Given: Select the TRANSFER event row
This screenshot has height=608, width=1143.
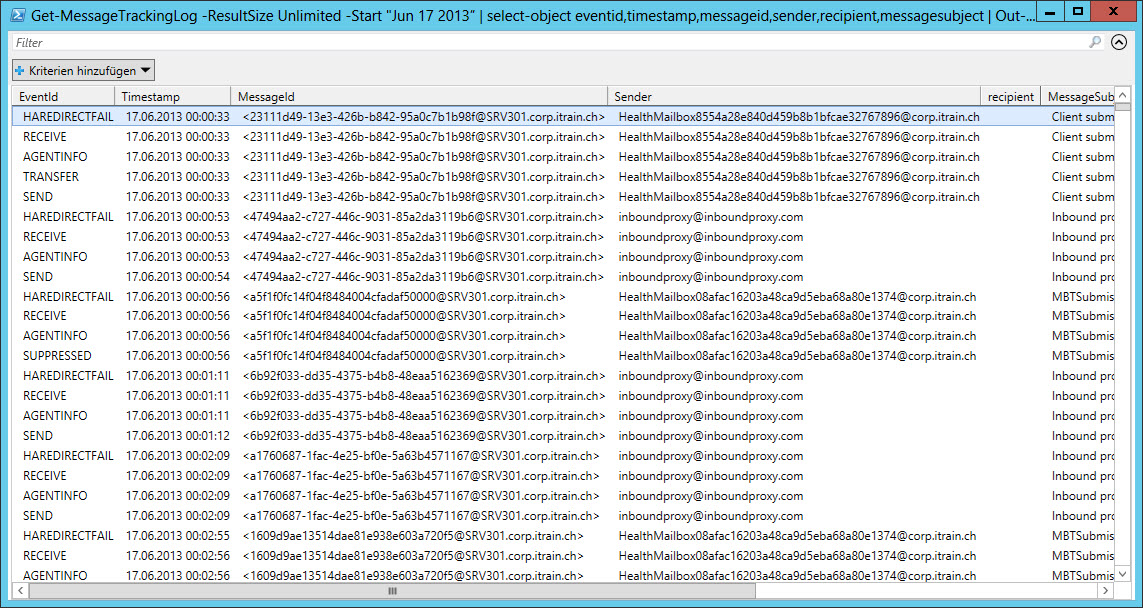Looking at the screenshot, I should point(46,176).
